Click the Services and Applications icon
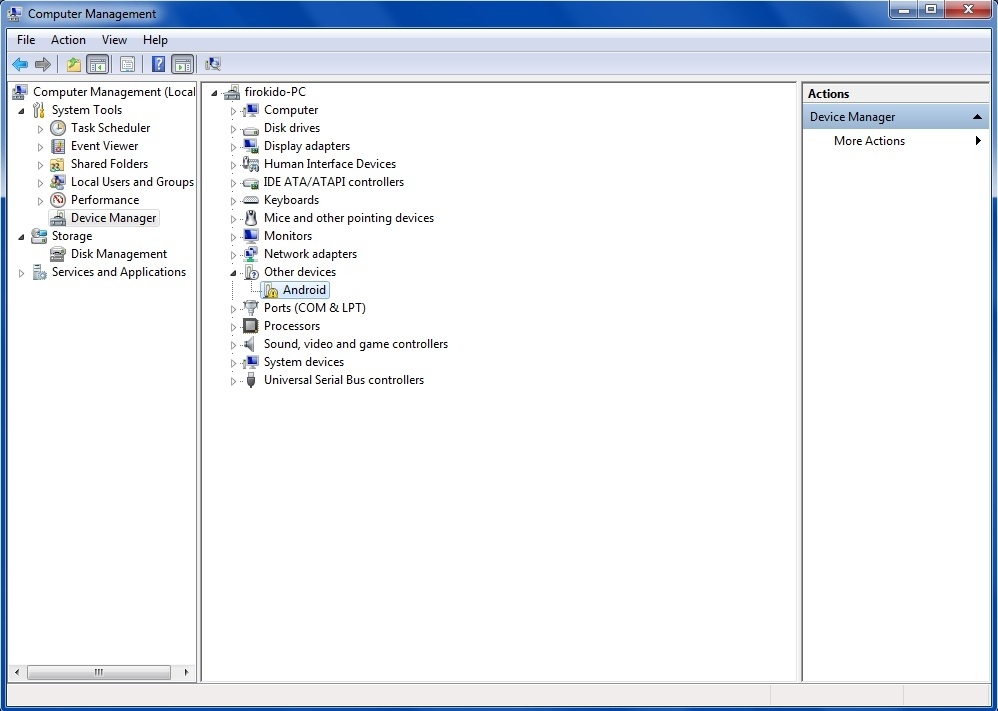Image resolution: width=998 pixels, height=711 pixels. pos(39,272)
